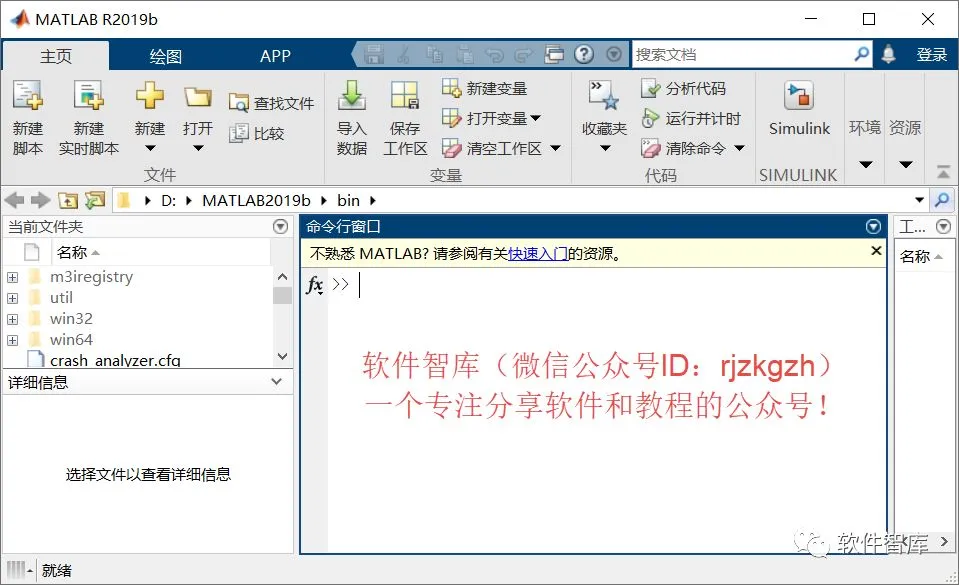Screen dimensions: 959x585
Task: Click the bin path segment
Action: 349,200
